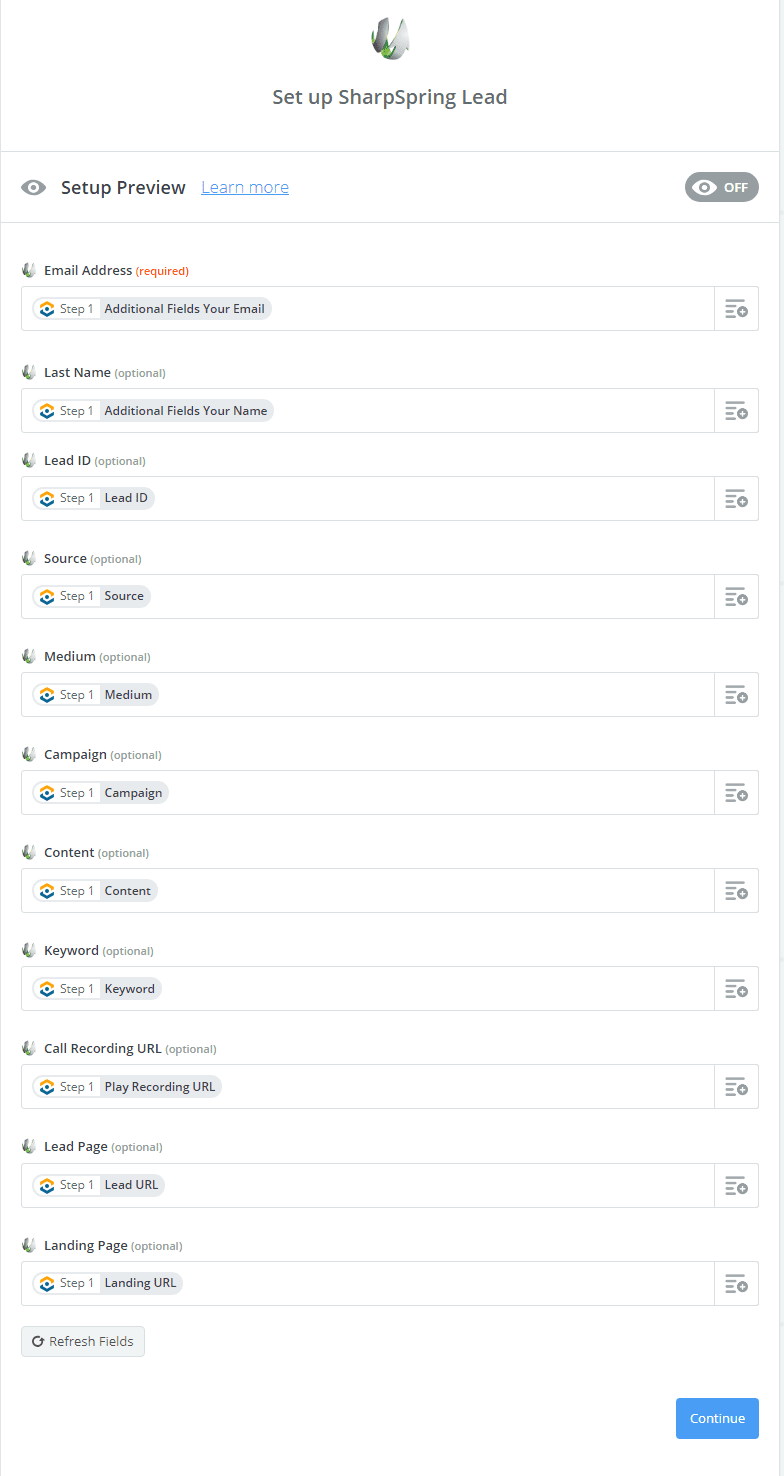This screenshot has height=1476, width=784.
Task: Expand field options for Lead Page
Action: pos(736,1185)
